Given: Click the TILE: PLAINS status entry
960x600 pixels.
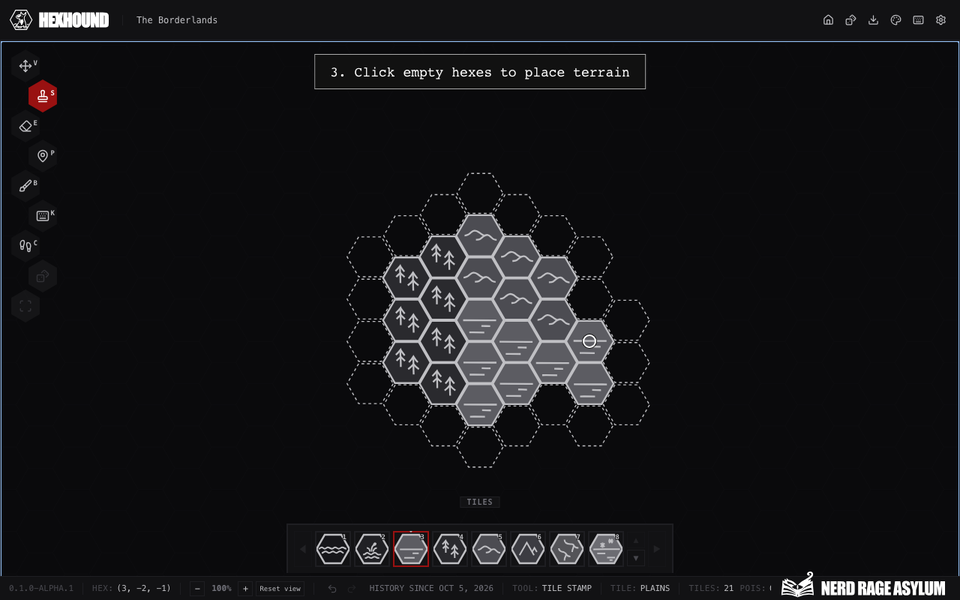Looking at the screenshot, I should pos(640,588).
